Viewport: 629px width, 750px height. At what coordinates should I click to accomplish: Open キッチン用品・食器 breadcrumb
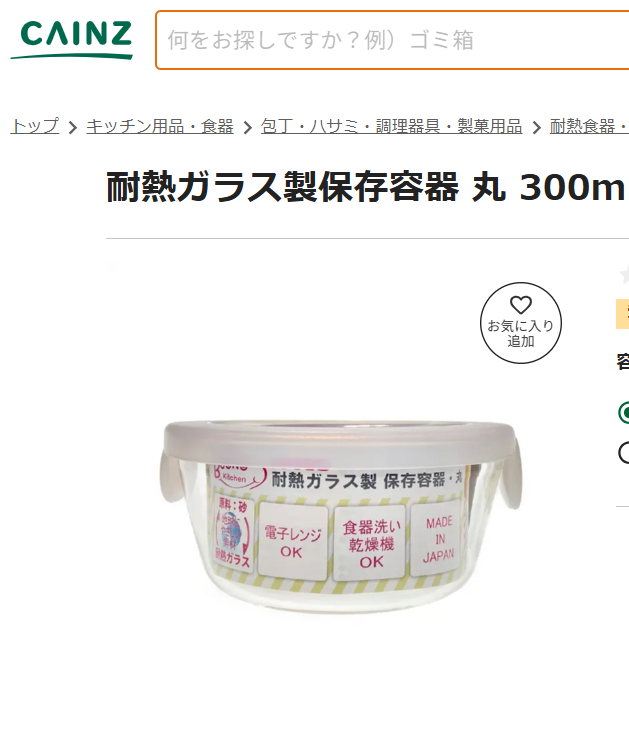tap(160, 126)
